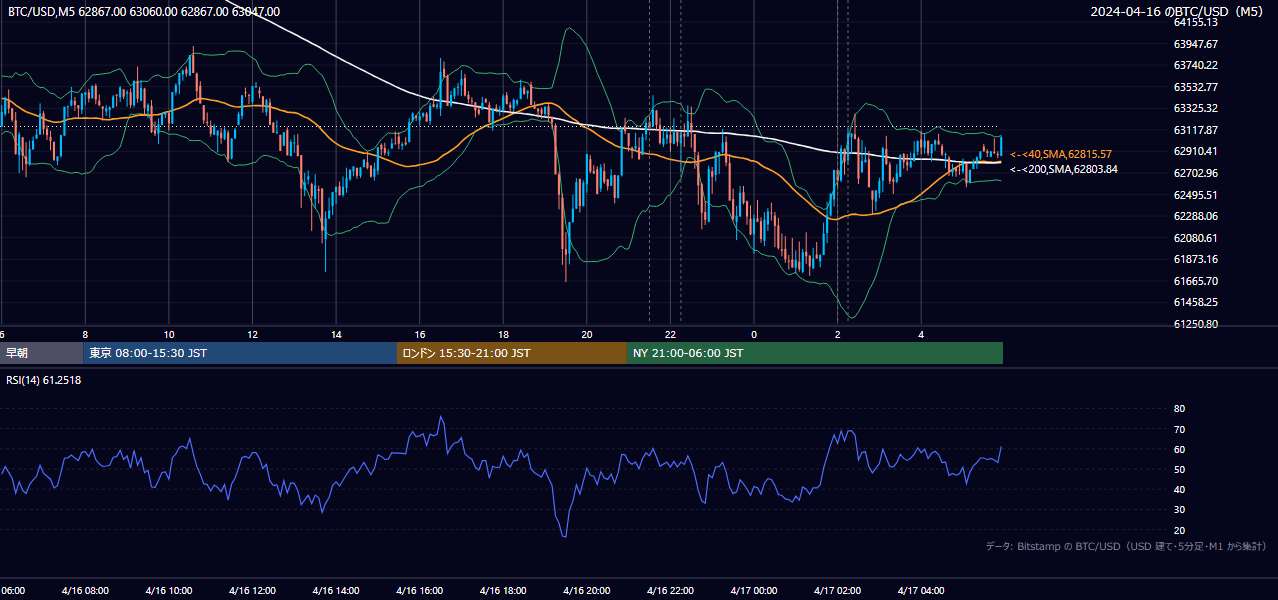
Task: Click the 4/16 22:00 time axis label
Action: pos(670,591)
